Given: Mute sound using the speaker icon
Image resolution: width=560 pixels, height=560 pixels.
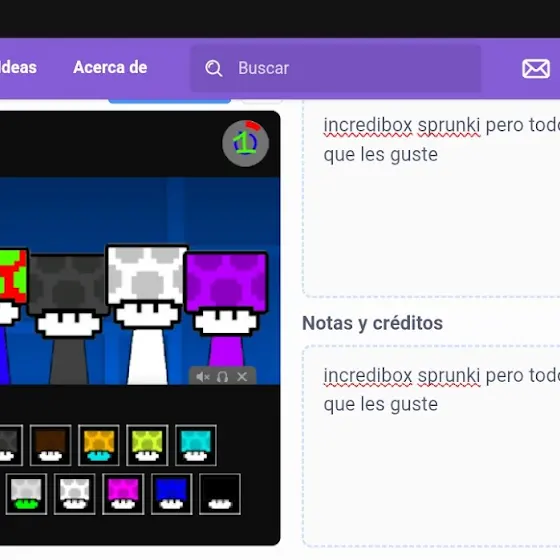Looking at the screenshot, I should pyautogui.click(x=202, y=376).
